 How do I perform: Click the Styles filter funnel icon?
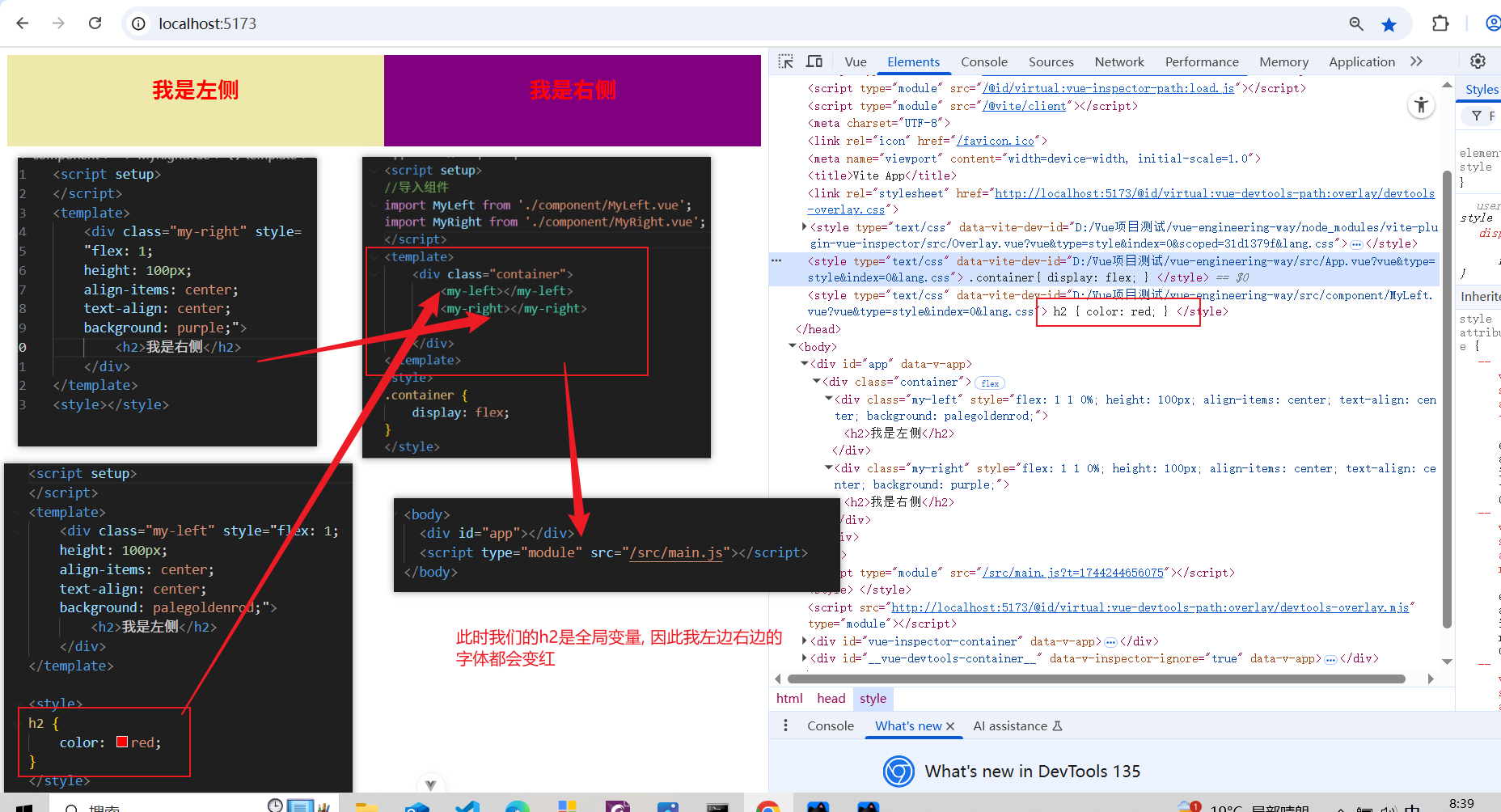(x=1477, y=116)
